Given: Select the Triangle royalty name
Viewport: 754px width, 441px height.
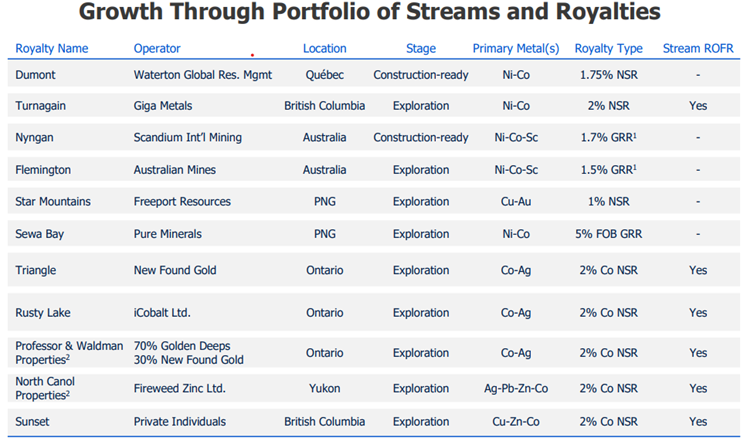Looking at the screenshot, I should coord(36,270).
